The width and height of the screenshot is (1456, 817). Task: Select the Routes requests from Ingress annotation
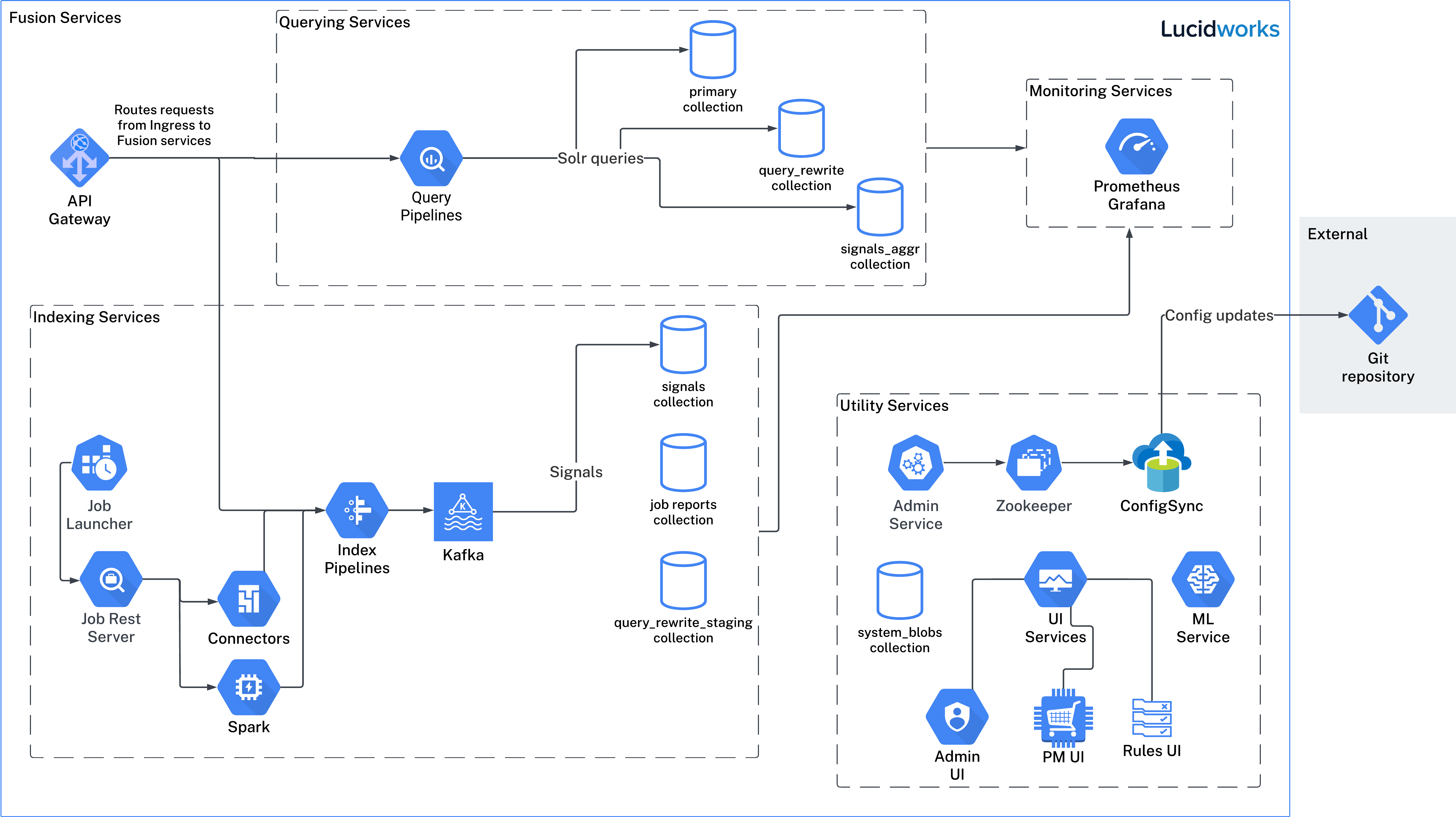164,125
